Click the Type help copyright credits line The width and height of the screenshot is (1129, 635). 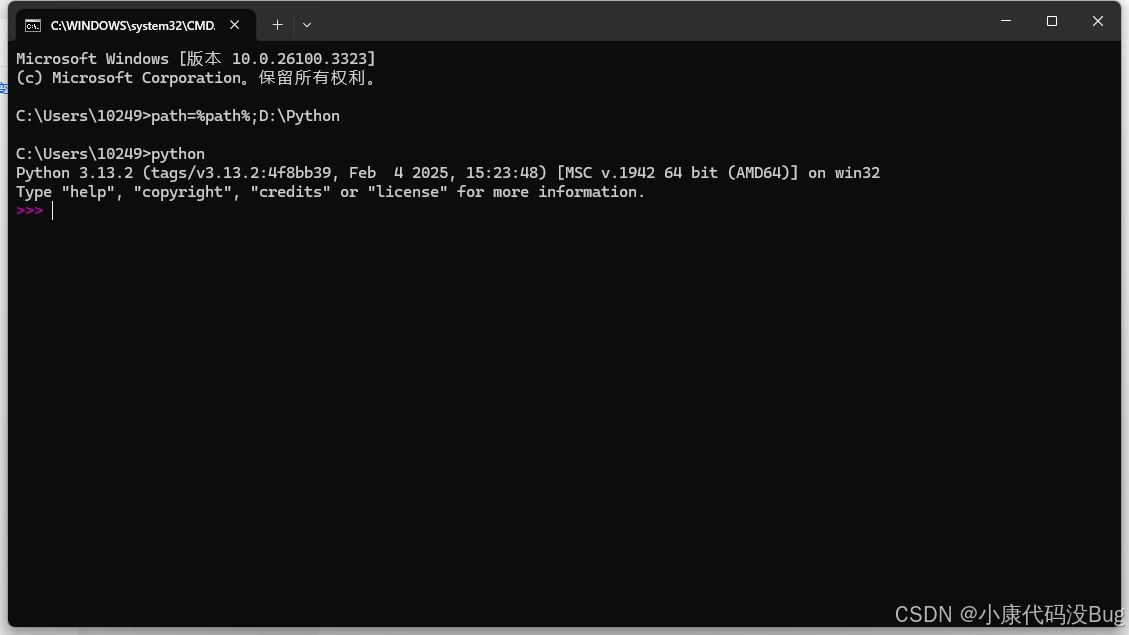tap(330, 191)
